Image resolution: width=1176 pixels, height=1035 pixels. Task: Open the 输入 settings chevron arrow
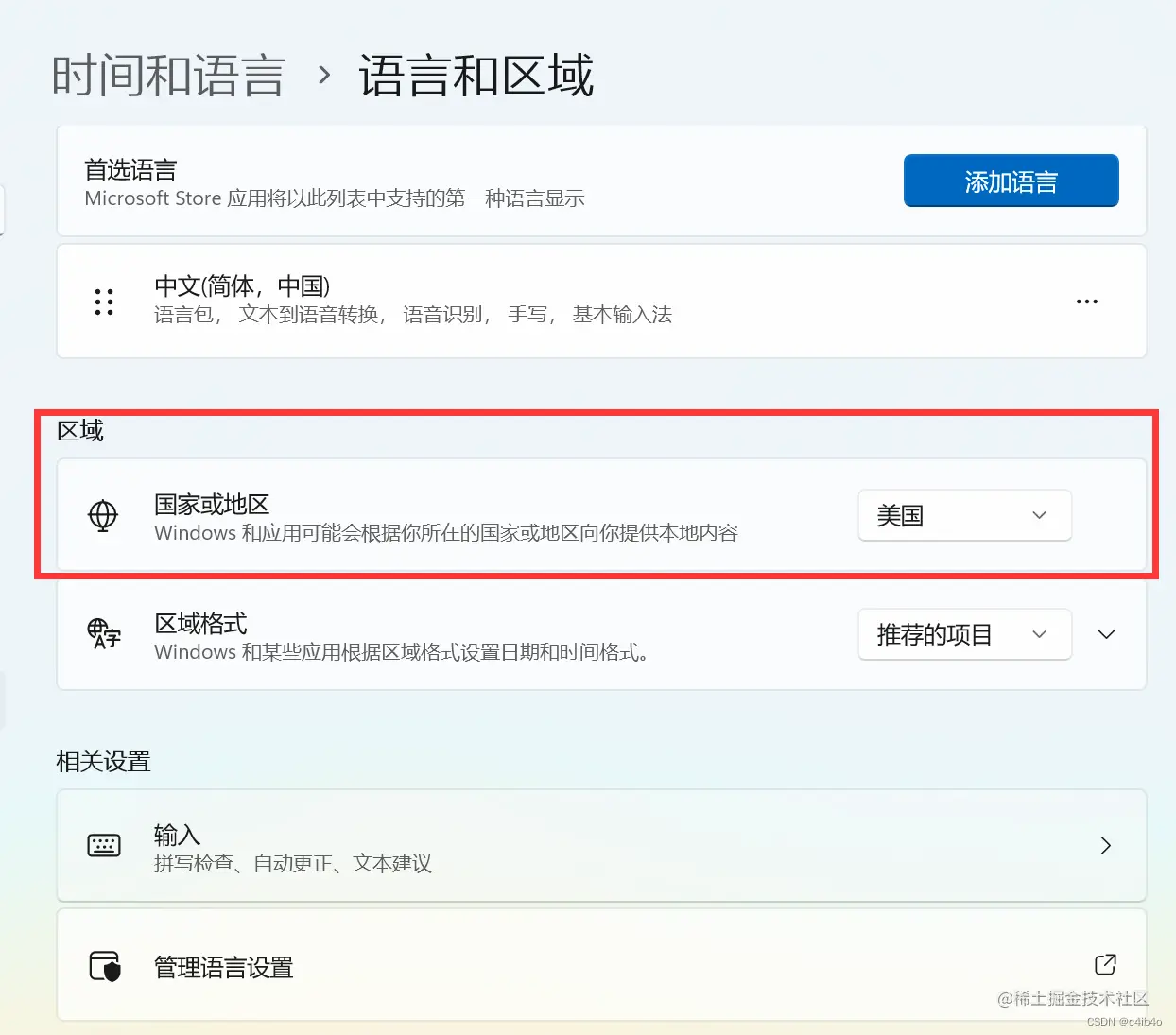point(1106,845)
